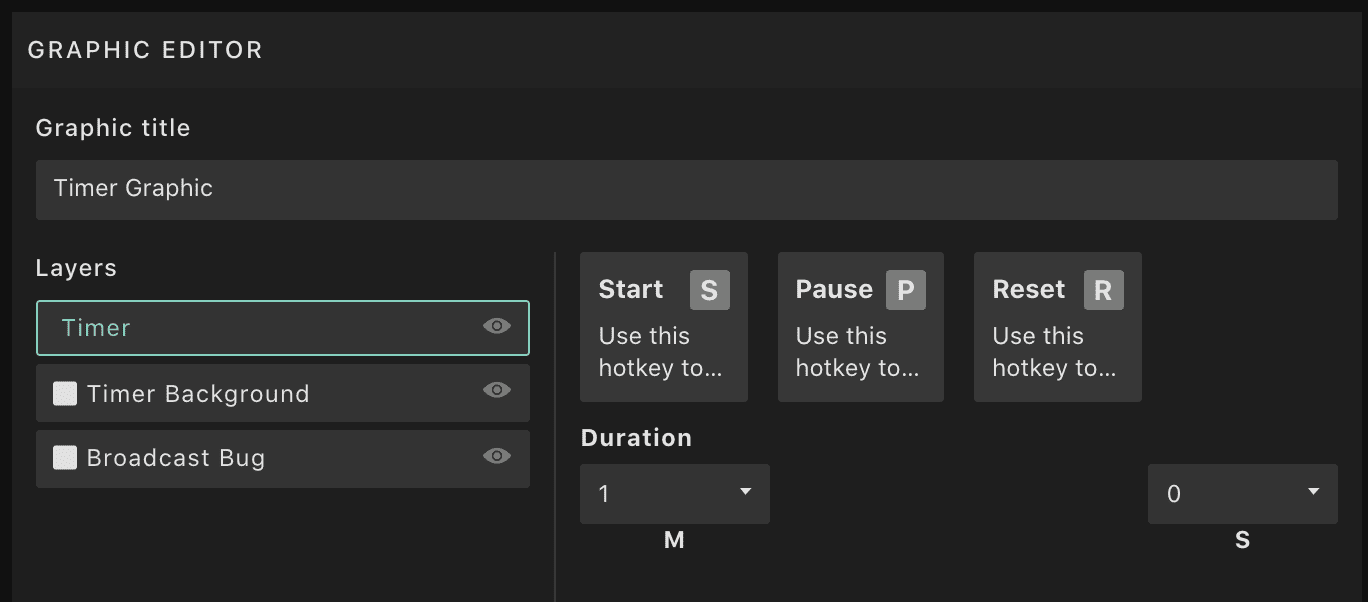Click the Broadcast Bug layer thumbnail square
1368x602 pixels.
tap(65, 458)
